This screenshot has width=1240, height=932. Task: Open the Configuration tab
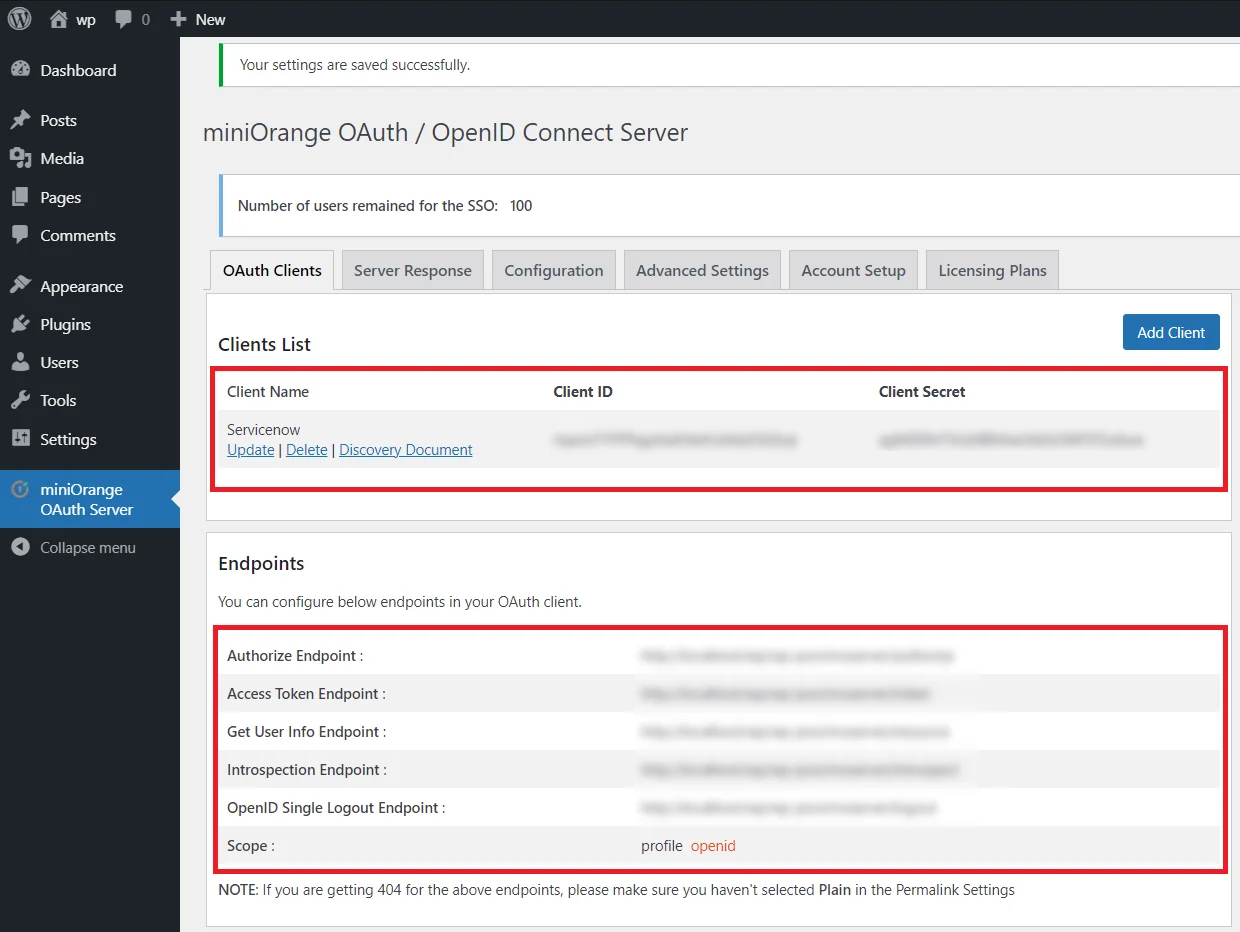pos(554,270)
